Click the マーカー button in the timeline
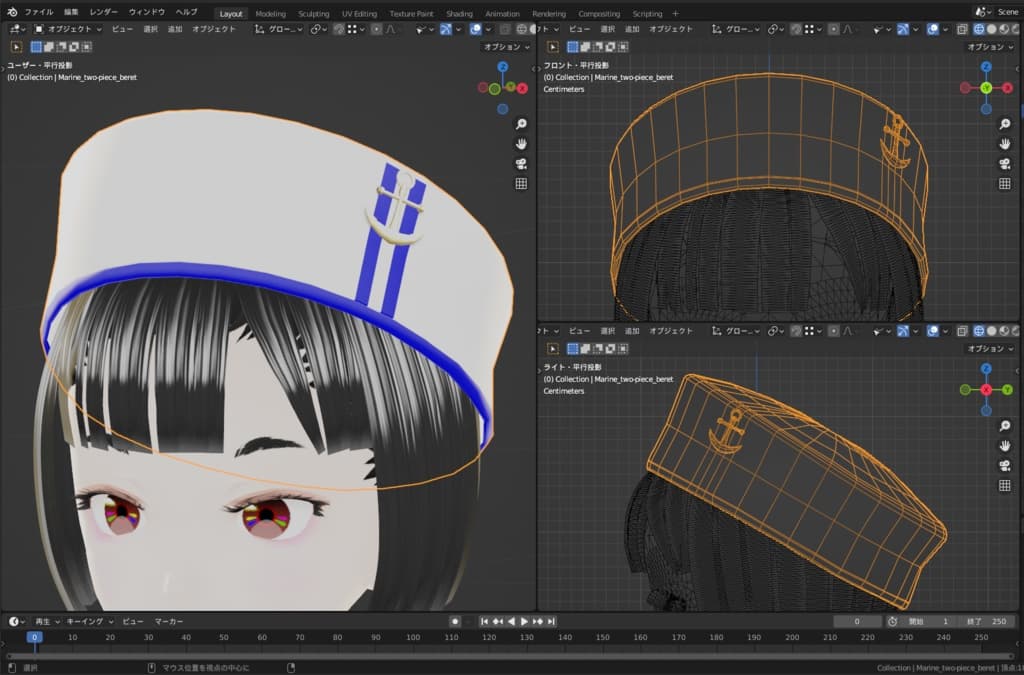 point(169,621)
